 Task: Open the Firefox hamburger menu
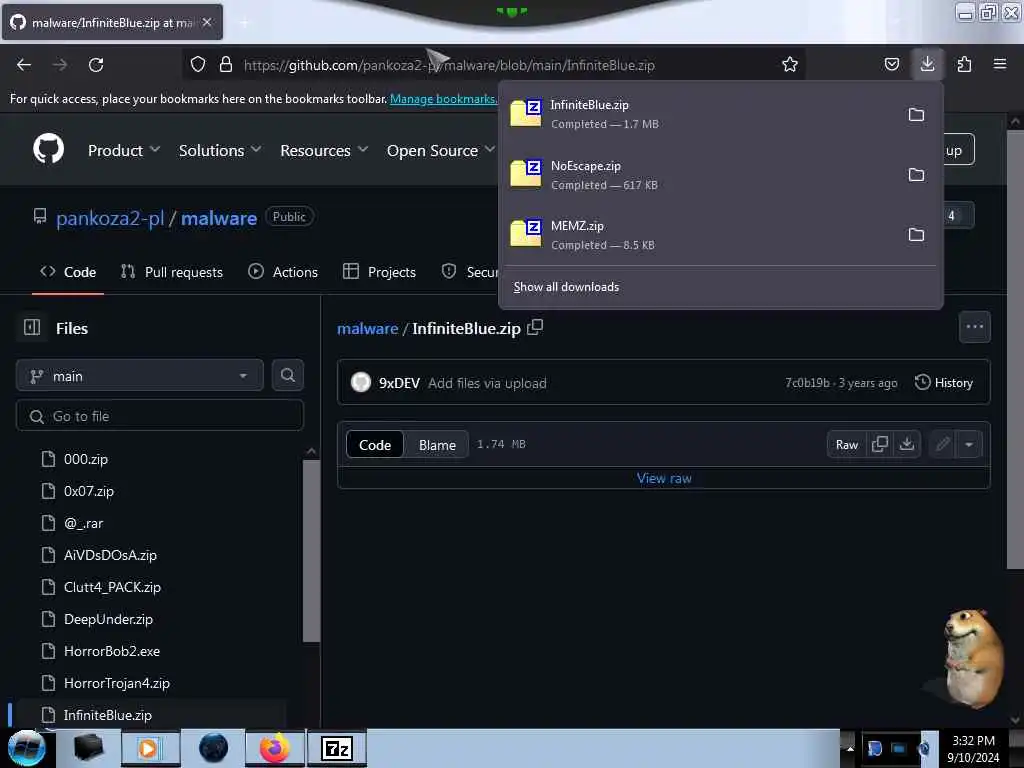(1000, 65)
